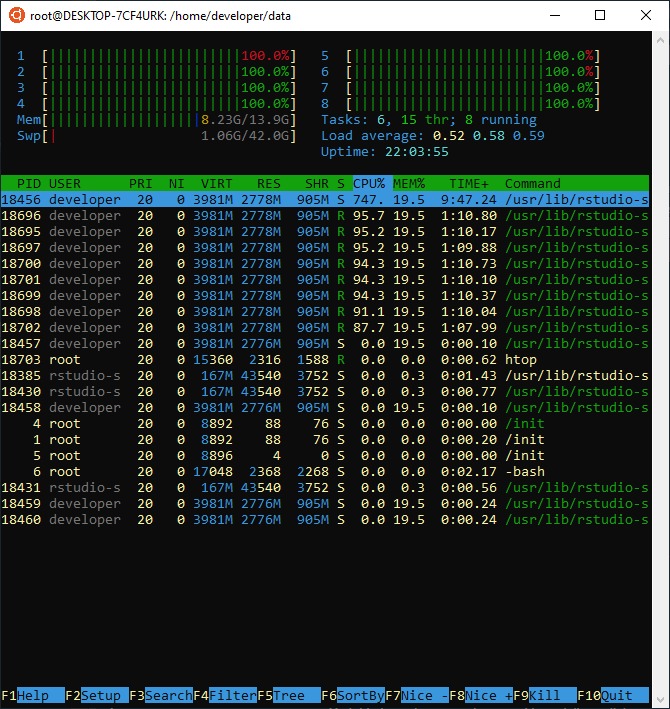Click the Tasks summary line
The image size is (670, 709).
[429, 120]
